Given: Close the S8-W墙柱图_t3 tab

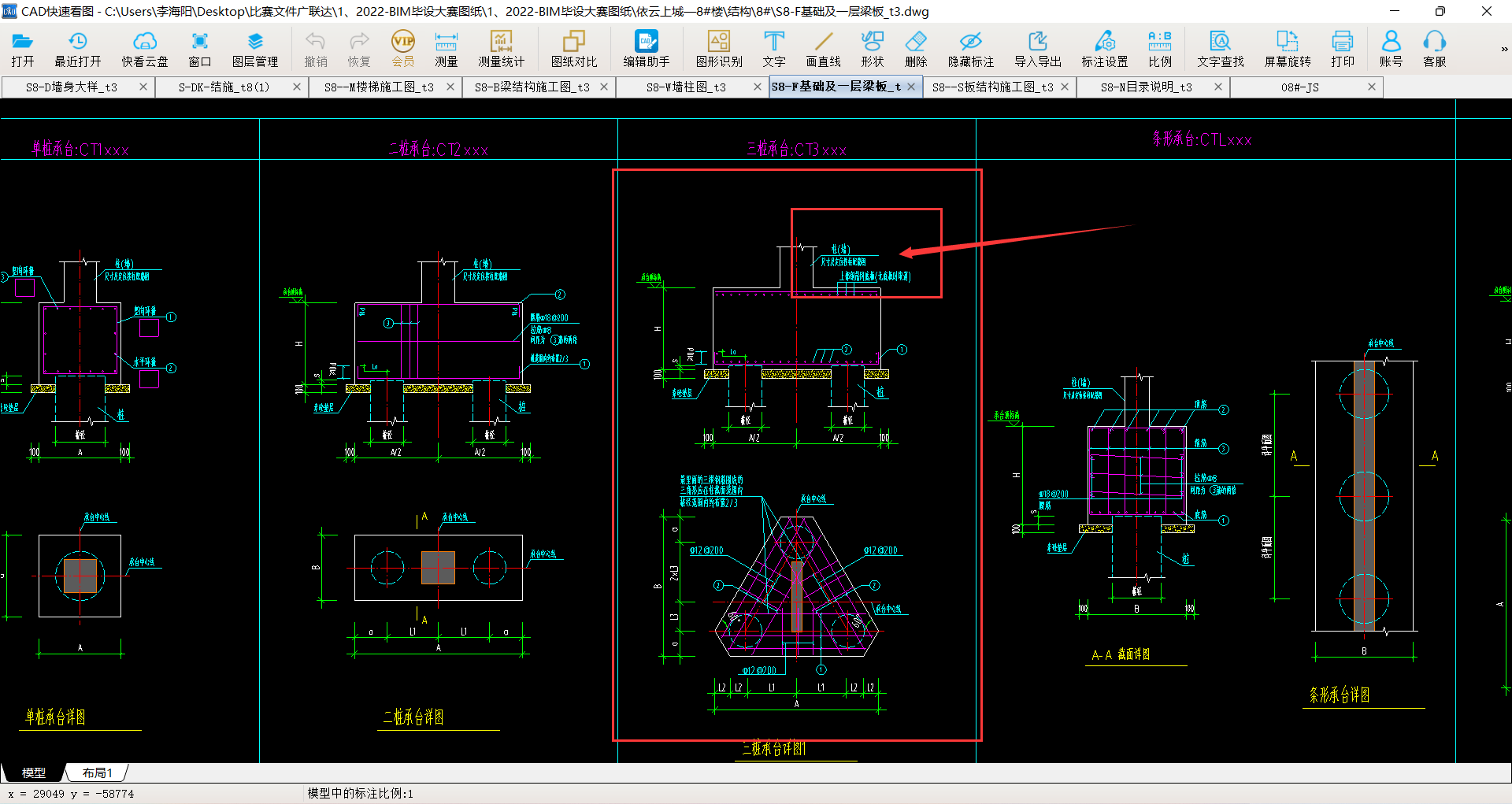Looking at the screenshot, I should pyautogui.click(x=757, y=87).
